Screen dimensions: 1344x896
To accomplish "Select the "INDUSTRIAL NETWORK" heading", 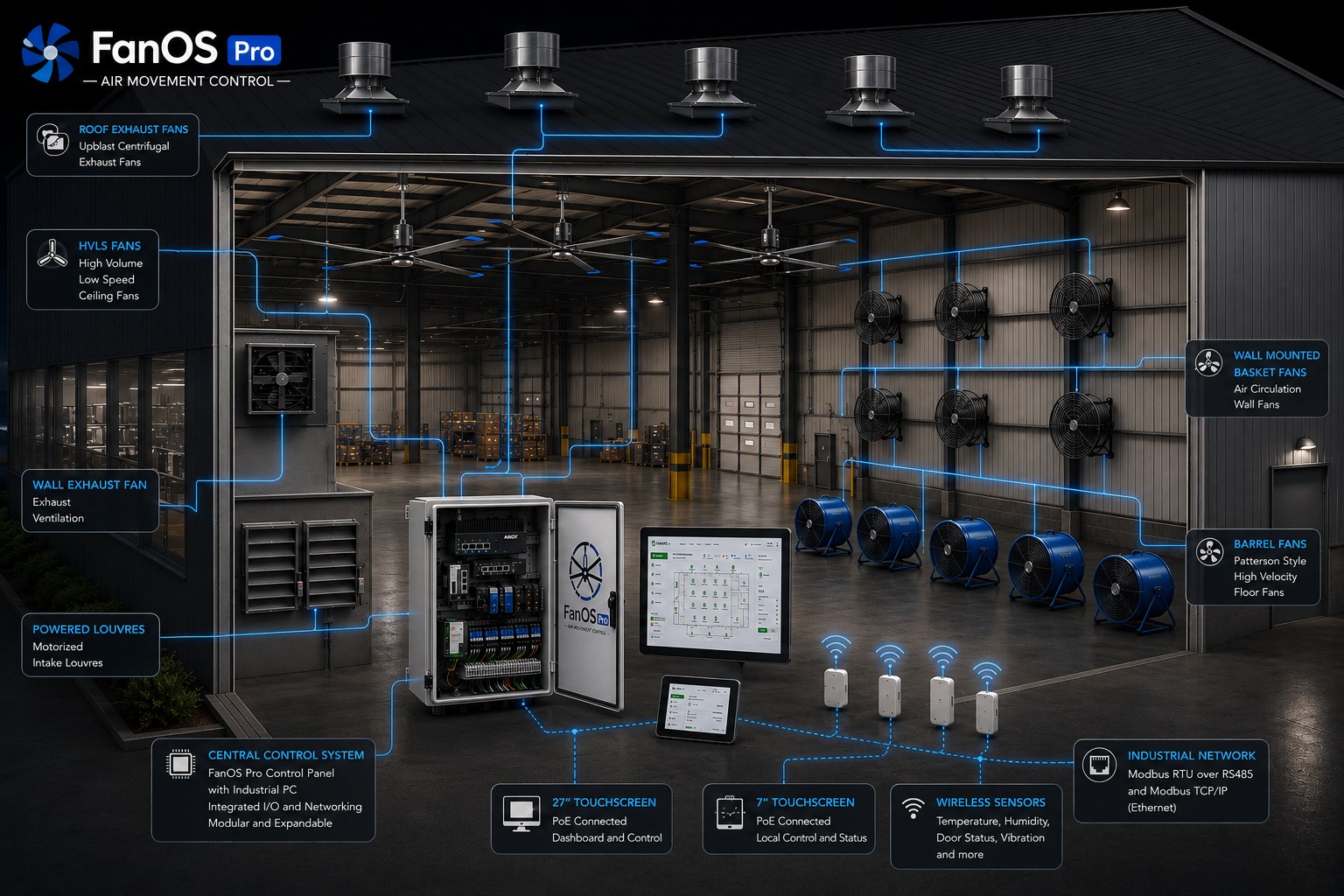I will 1191,756.
